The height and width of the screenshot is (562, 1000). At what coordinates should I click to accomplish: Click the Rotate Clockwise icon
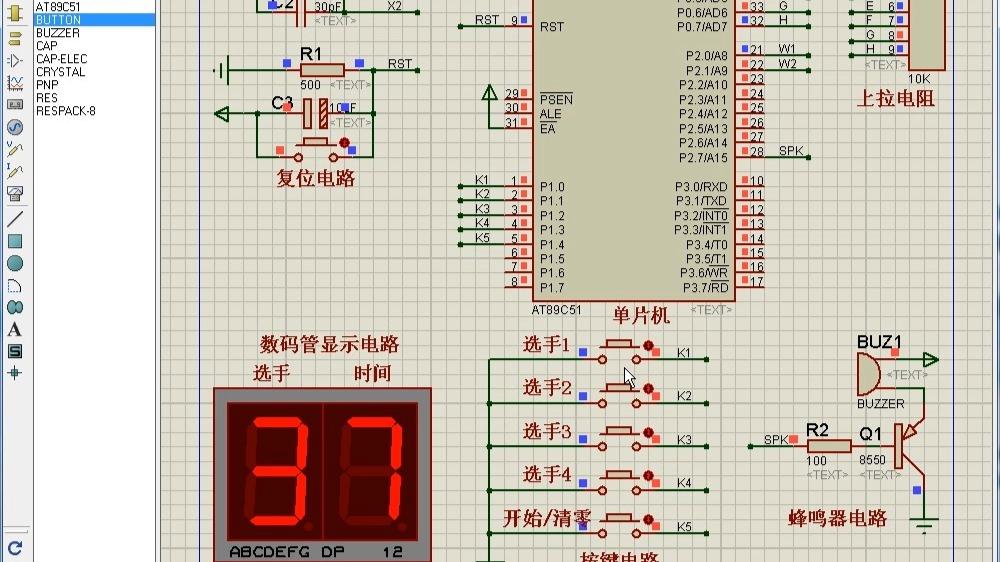tap(15, 547)
